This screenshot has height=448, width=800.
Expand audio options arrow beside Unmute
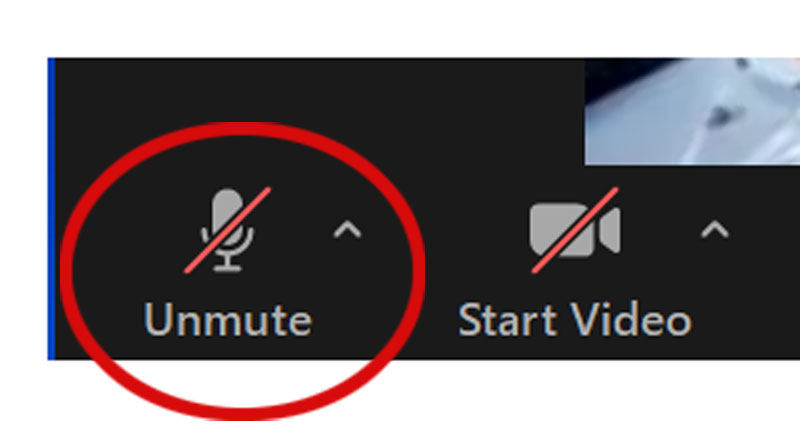pos(347,230)
